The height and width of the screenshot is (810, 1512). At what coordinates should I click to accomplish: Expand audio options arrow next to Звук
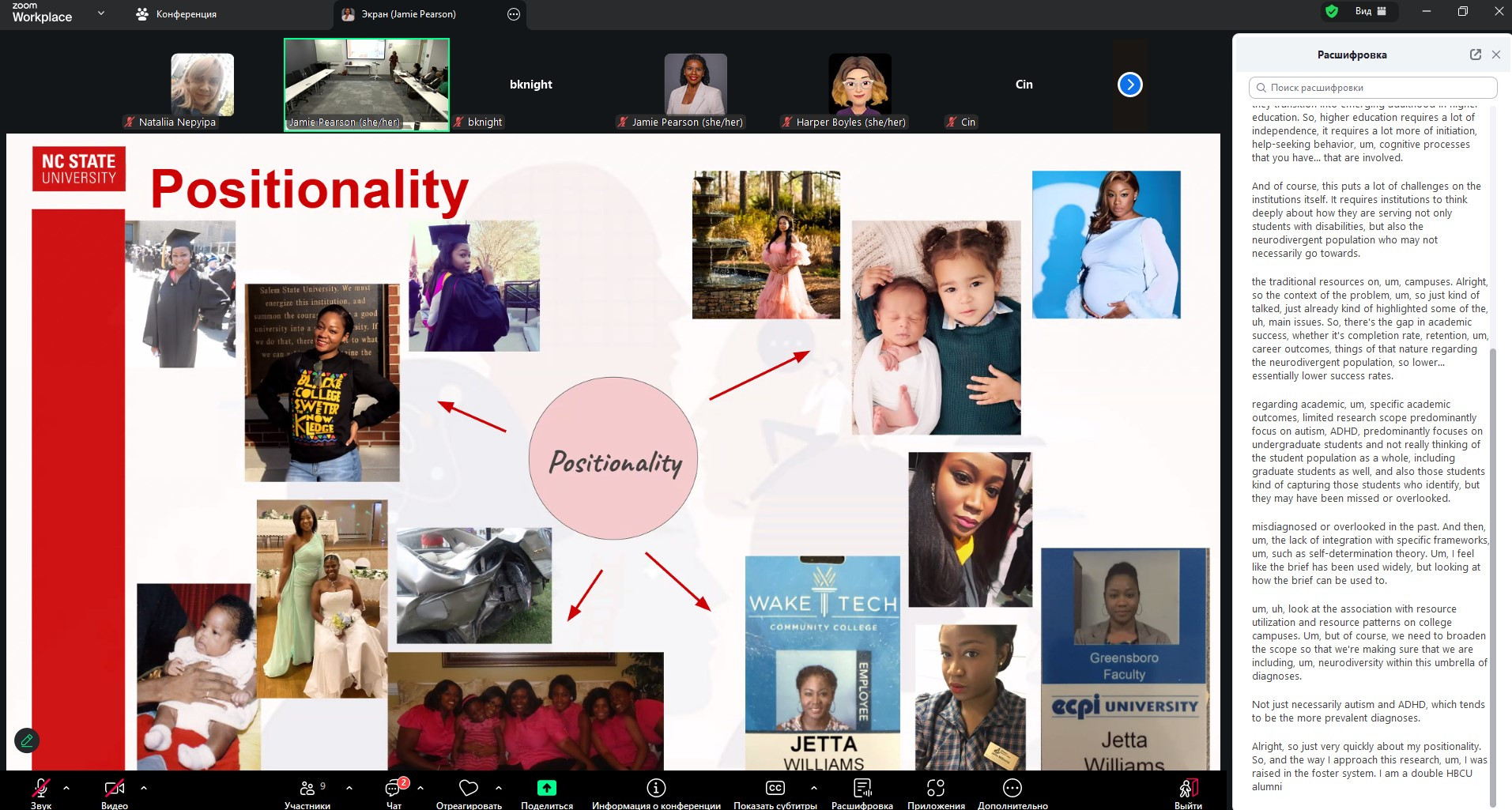(66, 788)
